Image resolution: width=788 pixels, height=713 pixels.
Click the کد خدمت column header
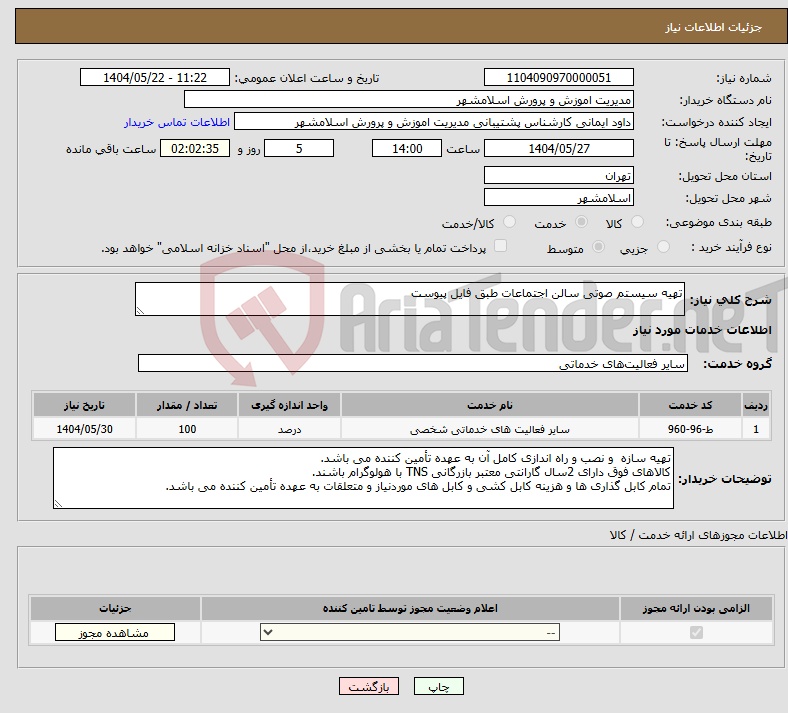coord(691,405)
